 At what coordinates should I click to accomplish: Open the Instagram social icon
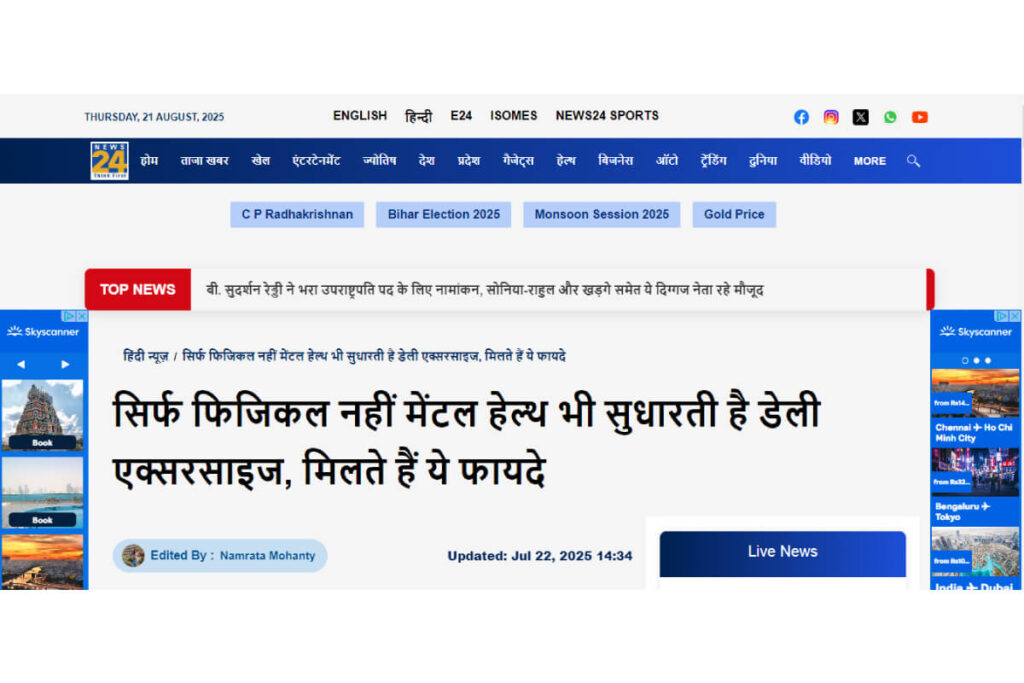831,117
